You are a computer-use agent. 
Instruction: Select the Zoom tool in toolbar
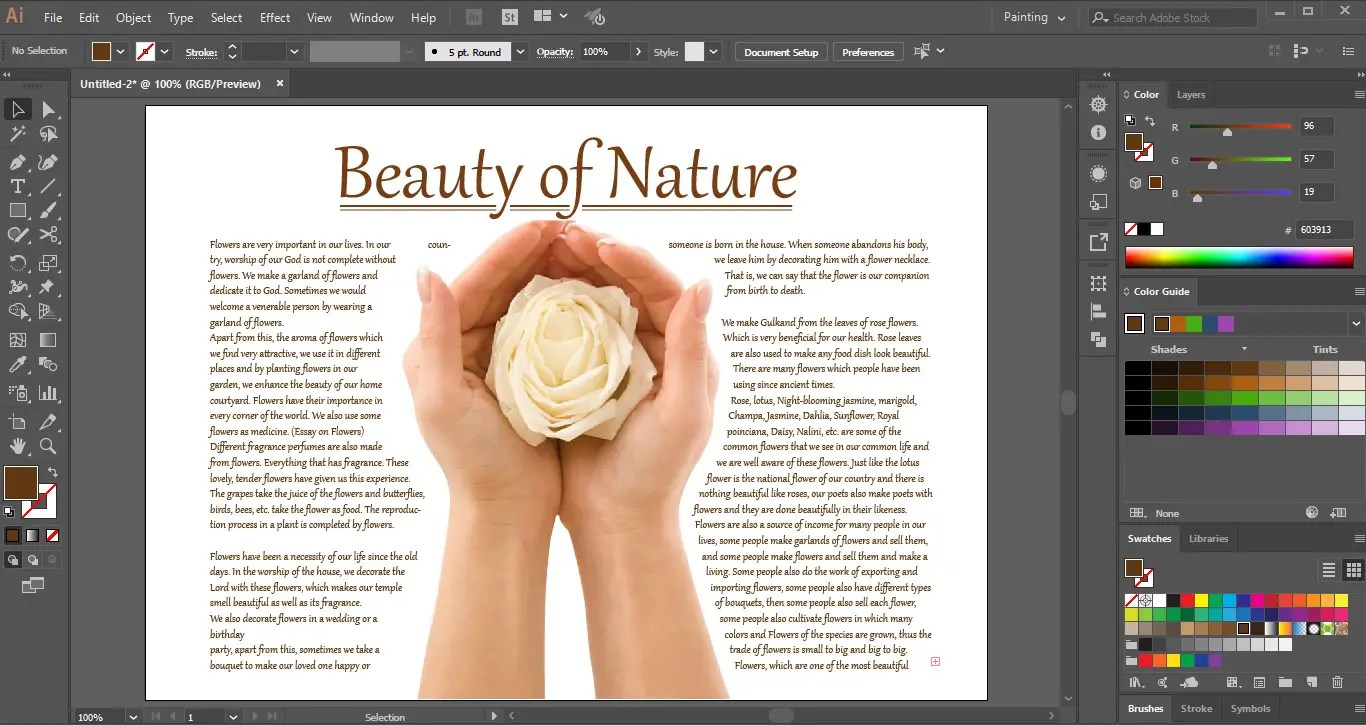point(48,446)
